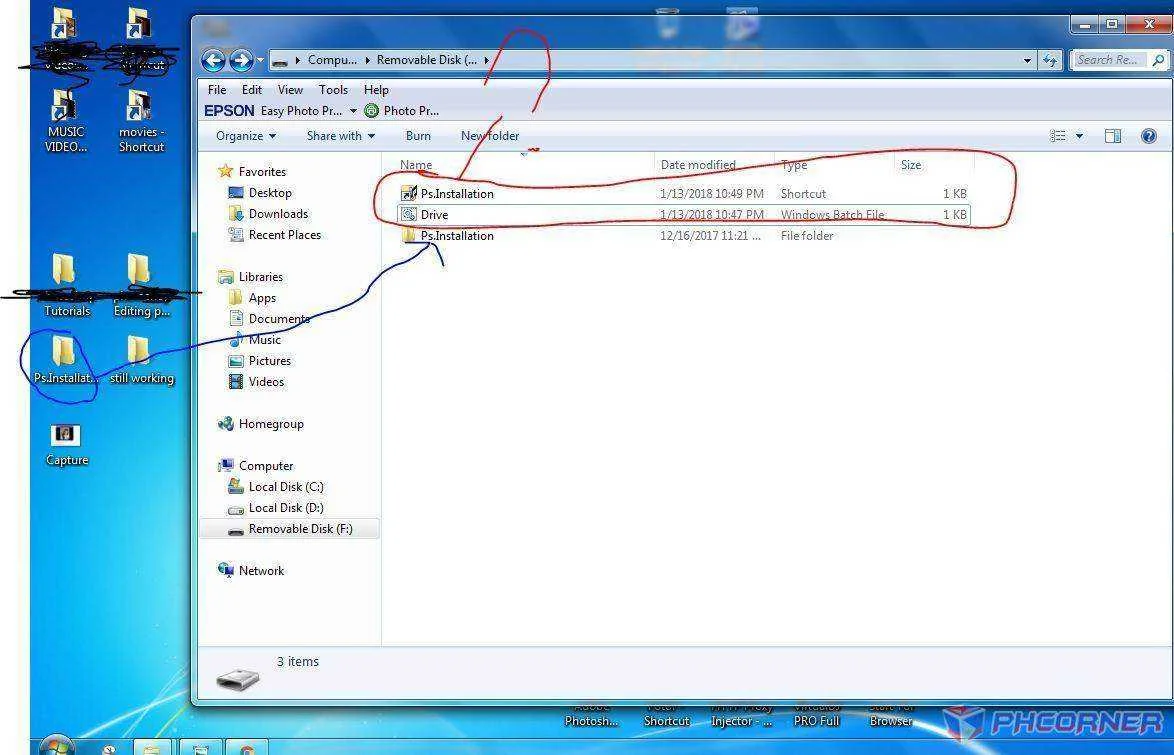Select the Ps.Installation file folder row

pos(684,236)
